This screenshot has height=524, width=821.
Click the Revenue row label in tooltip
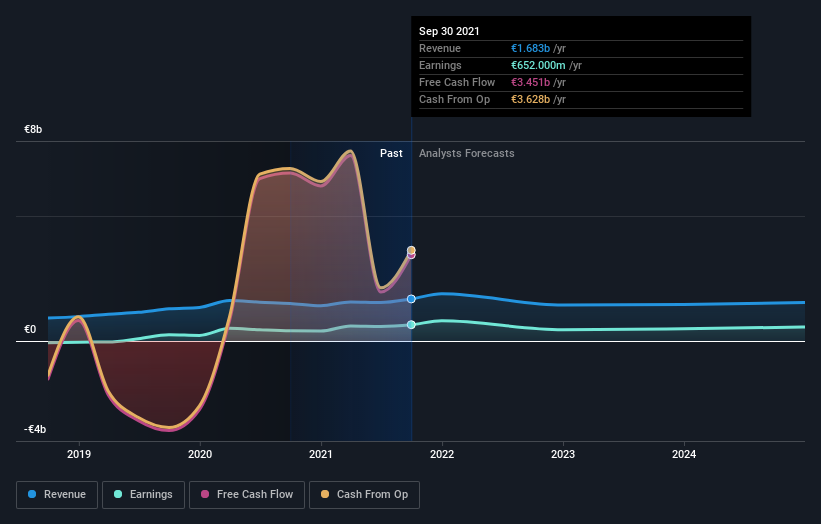[440, 48]
